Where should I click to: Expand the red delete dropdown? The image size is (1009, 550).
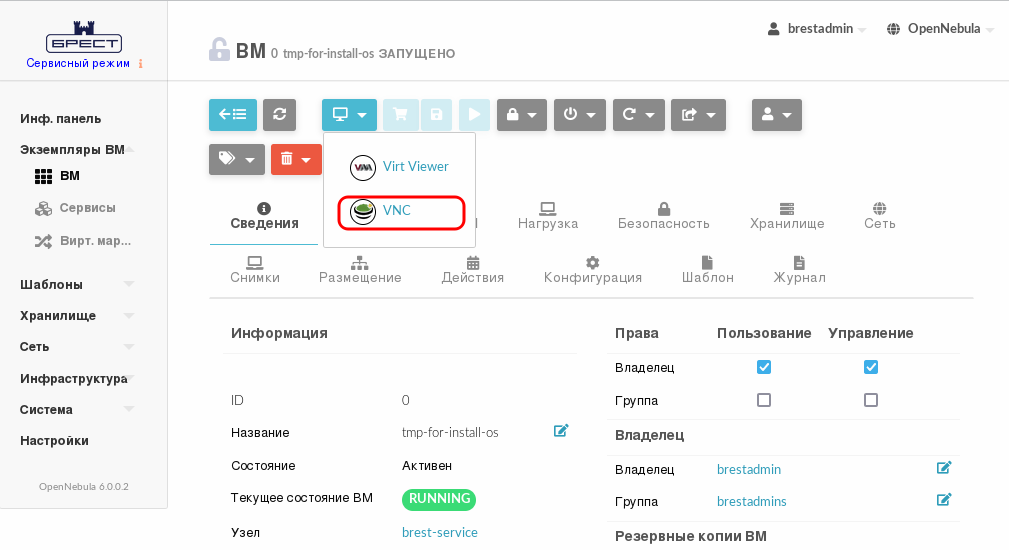(296, 159)
